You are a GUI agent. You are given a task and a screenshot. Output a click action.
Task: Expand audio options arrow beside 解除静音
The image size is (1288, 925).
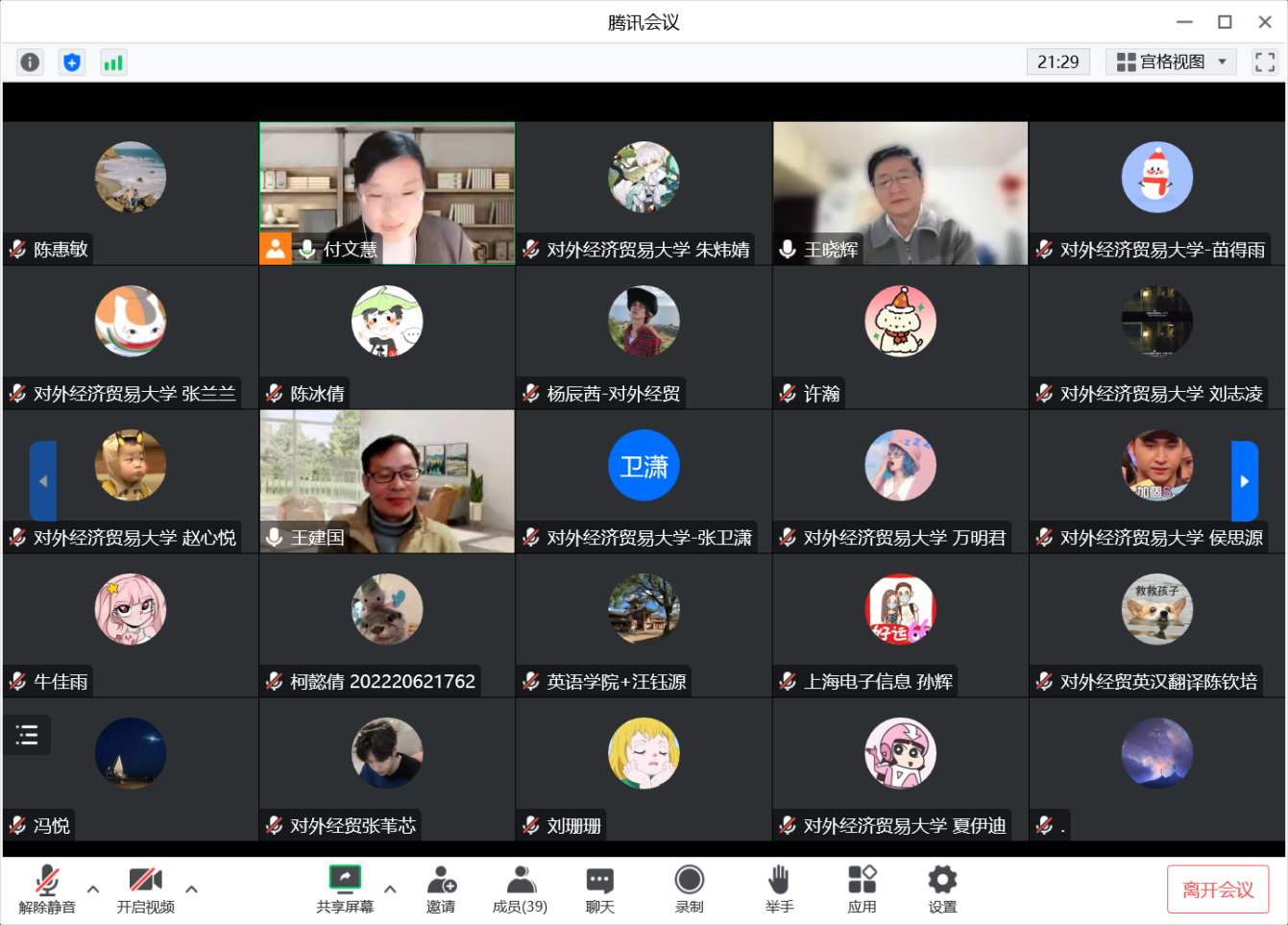tap(93, 888)
